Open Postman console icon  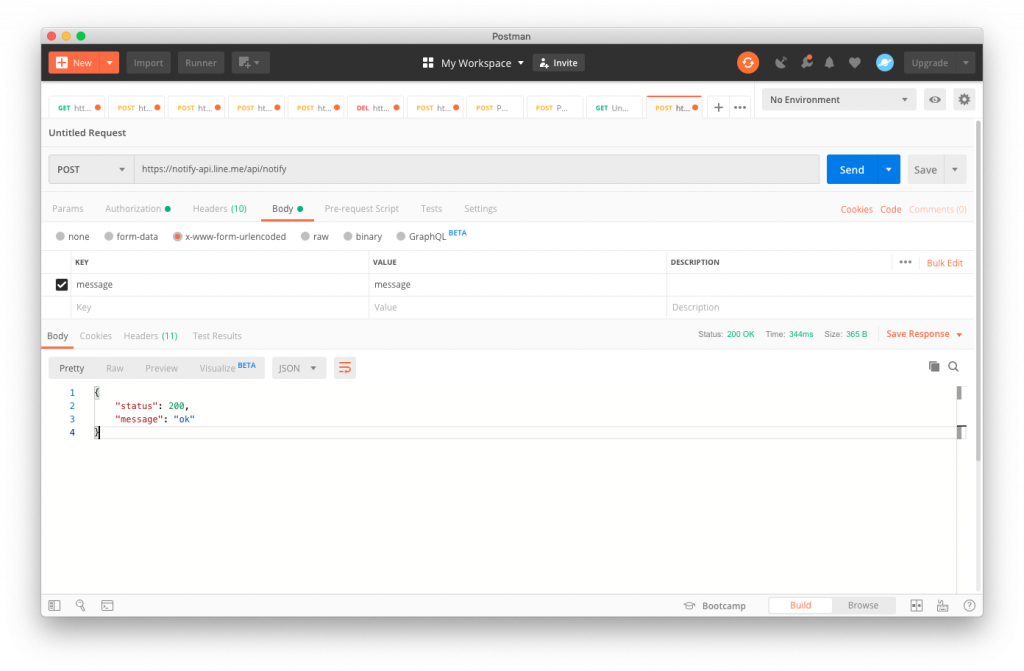pyautogui.click(x=107, y=606)
